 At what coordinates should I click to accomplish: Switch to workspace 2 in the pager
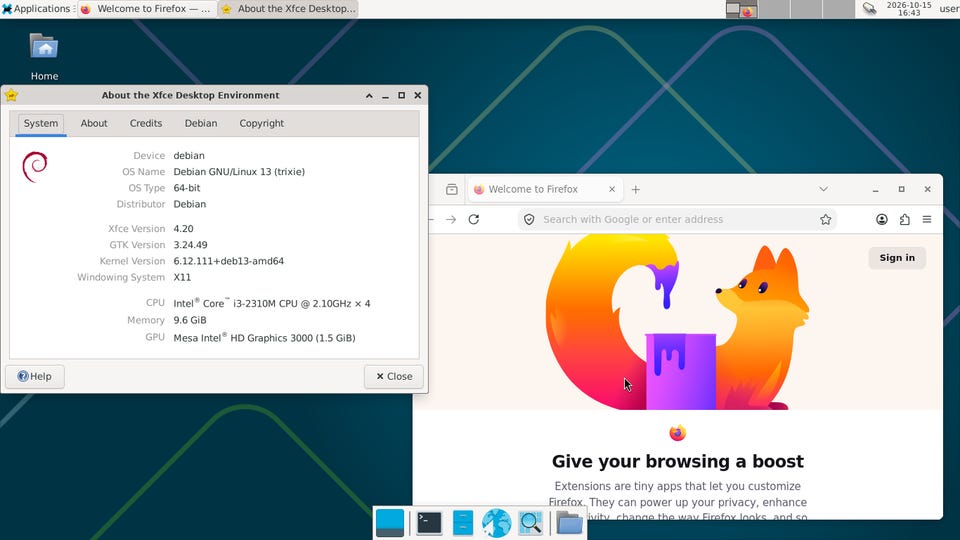click(x=774, y=9)
